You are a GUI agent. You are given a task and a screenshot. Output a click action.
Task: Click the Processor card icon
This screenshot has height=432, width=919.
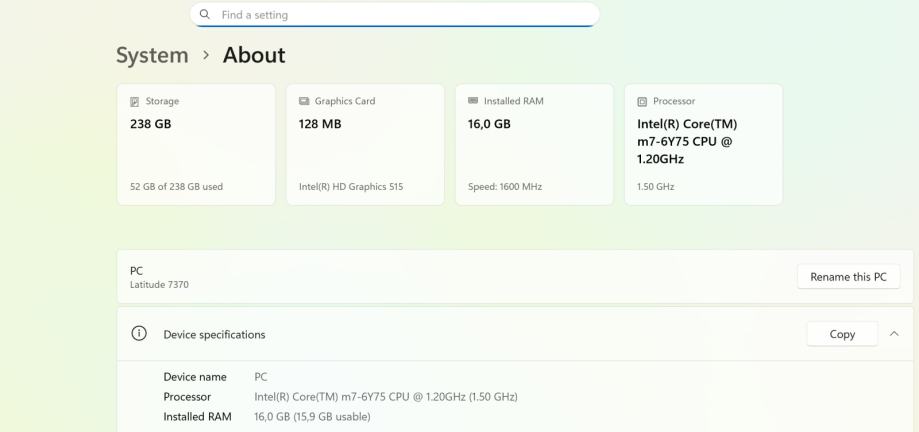642,101
